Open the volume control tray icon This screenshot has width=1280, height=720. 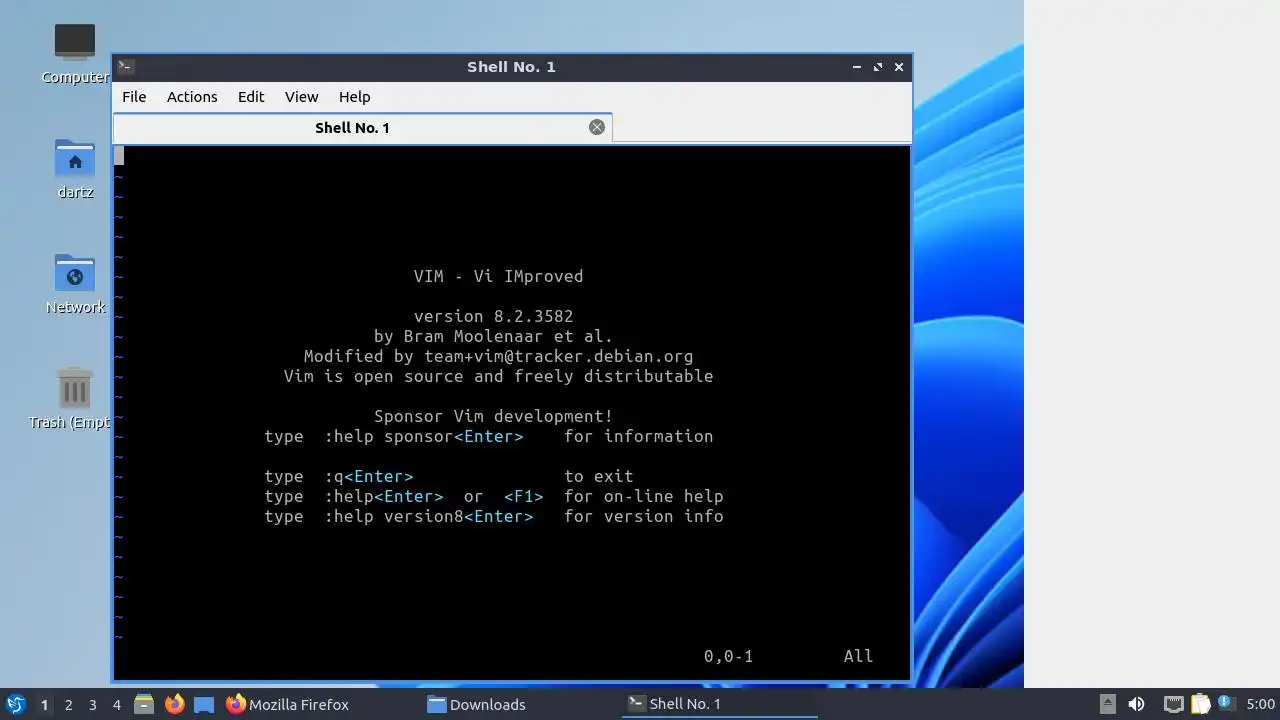click(x=1136, y=704)
